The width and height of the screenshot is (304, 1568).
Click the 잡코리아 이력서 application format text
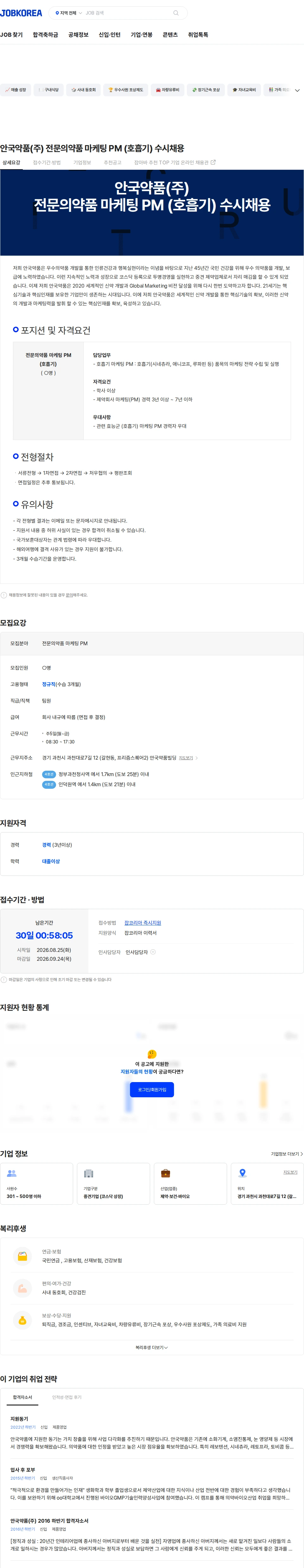pos(141,933)
